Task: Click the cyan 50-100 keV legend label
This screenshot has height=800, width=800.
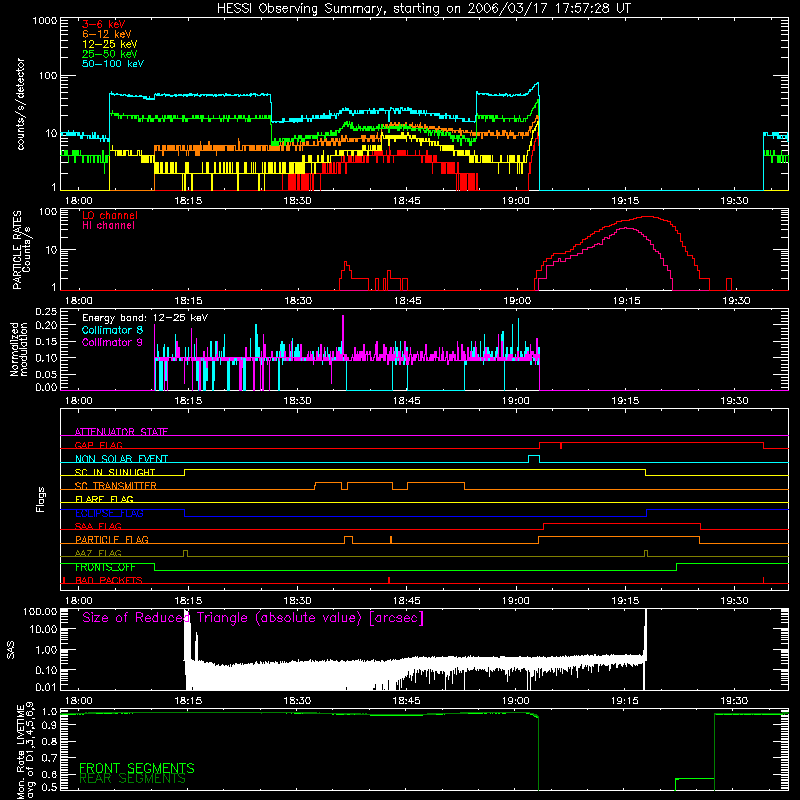Action: coord(113,64)
